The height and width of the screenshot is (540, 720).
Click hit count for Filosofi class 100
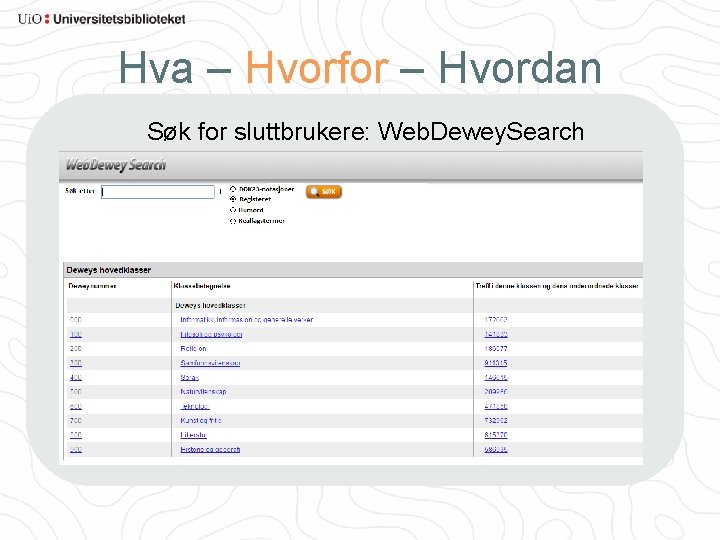pyautogui.click(x=496, y=334)
